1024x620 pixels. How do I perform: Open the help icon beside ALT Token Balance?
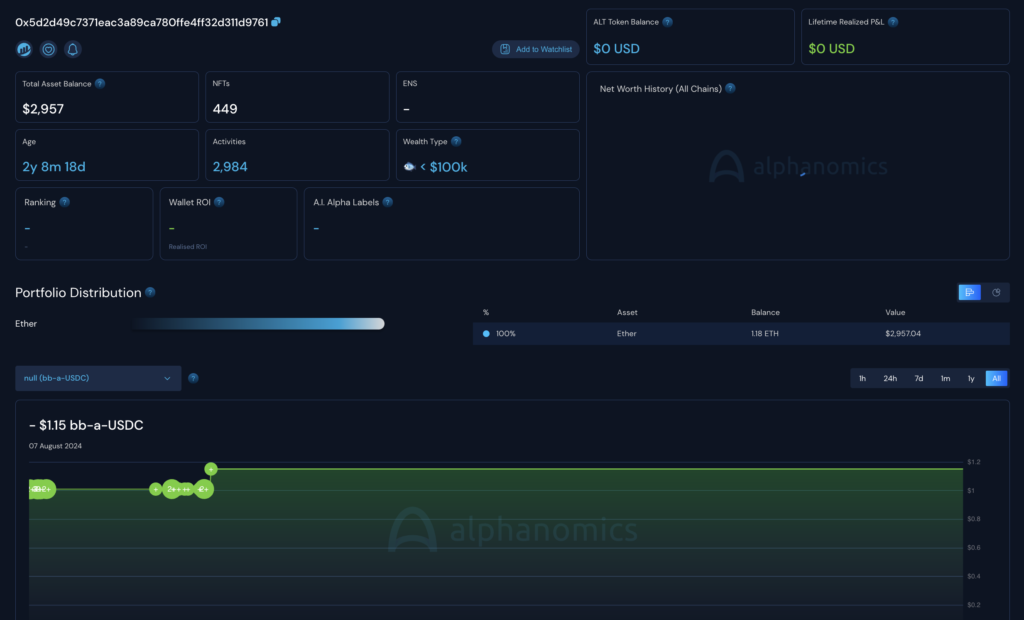pos(667,22)
